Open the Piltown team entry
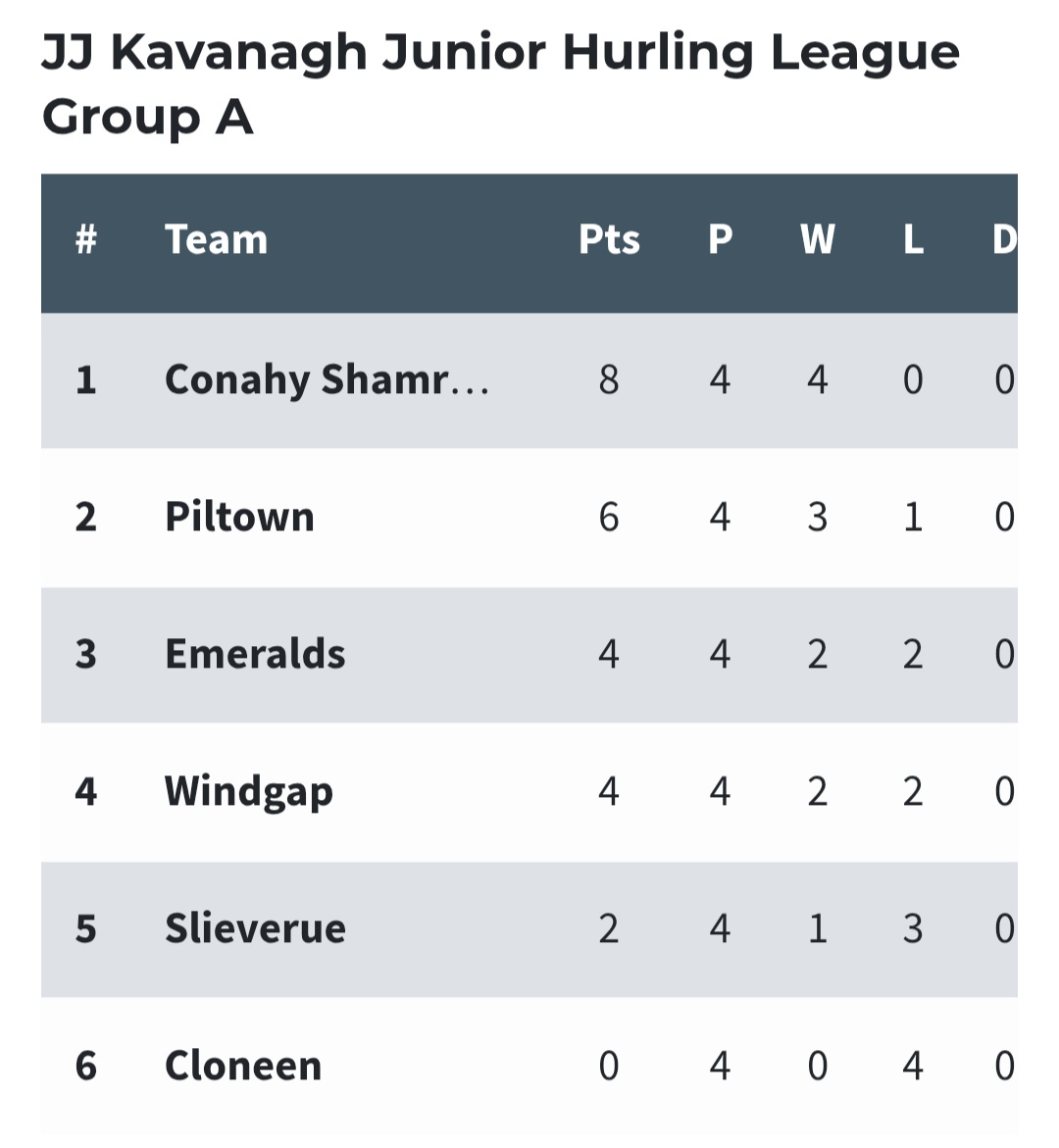Image resolution: width=1059 pixels, height=1148 pixels. [239, 517]
